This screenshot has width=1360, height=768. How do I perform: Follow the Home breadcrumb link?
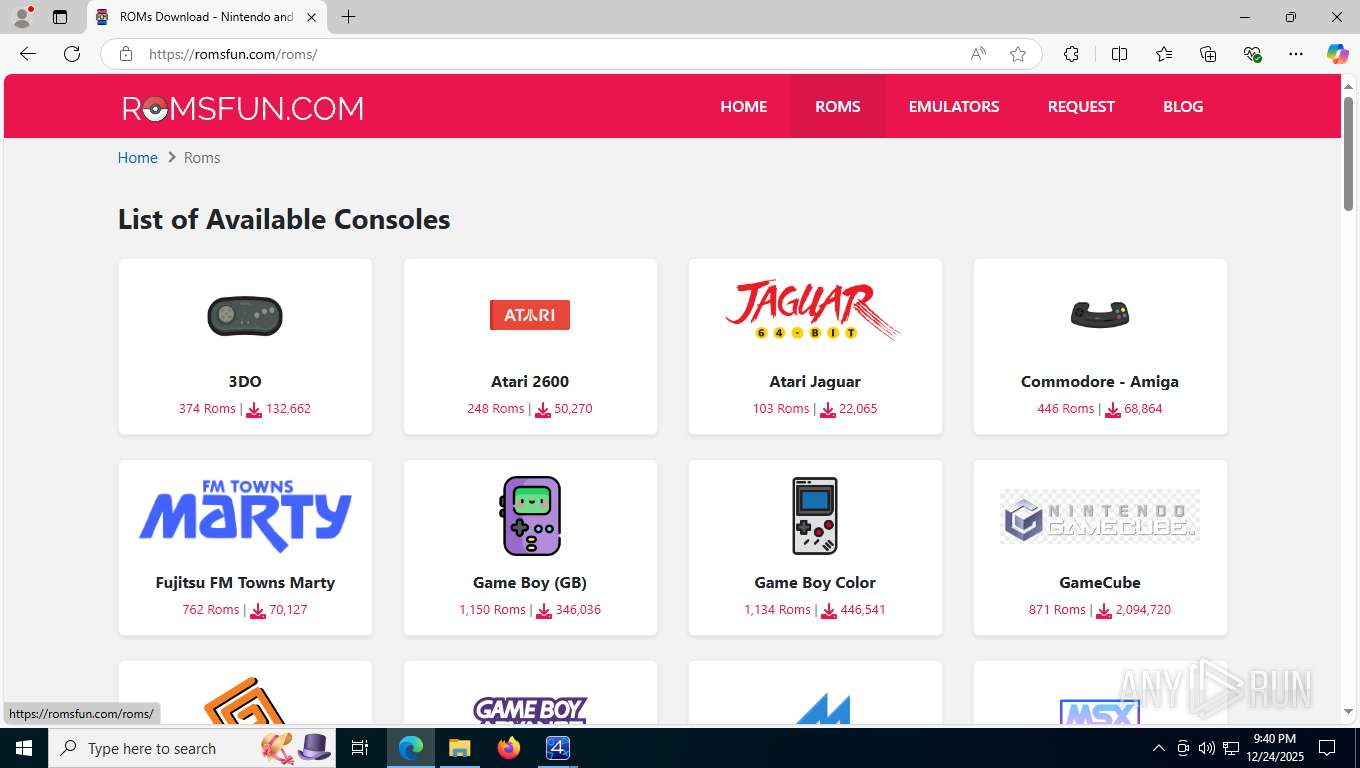point(138,157)
